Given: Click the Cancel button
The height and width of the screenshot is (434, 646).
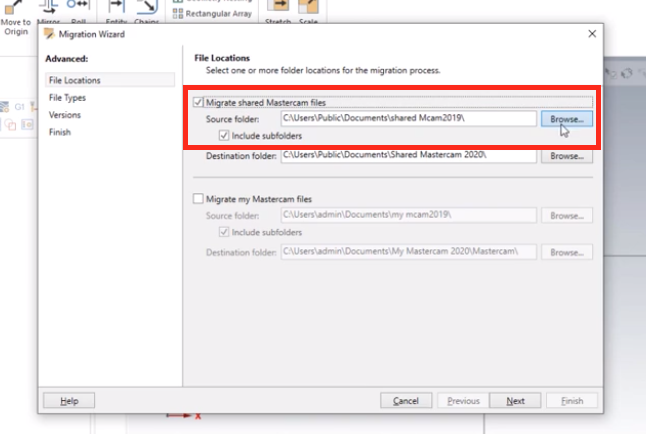Looking at the screenshot, I should pos(406,401).
